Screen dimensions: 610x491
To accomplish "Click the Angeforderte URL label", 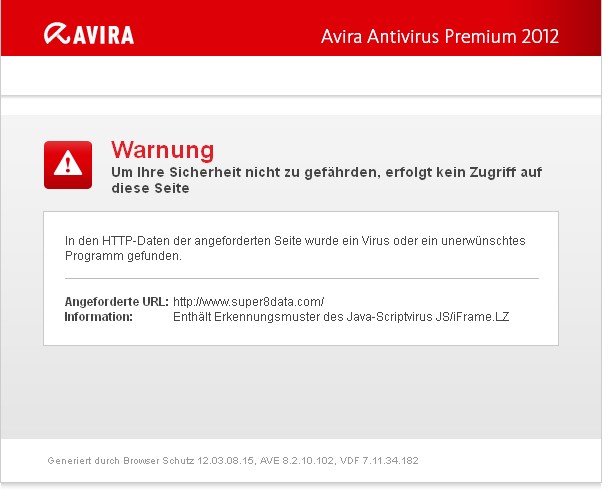I will [117, 302].
